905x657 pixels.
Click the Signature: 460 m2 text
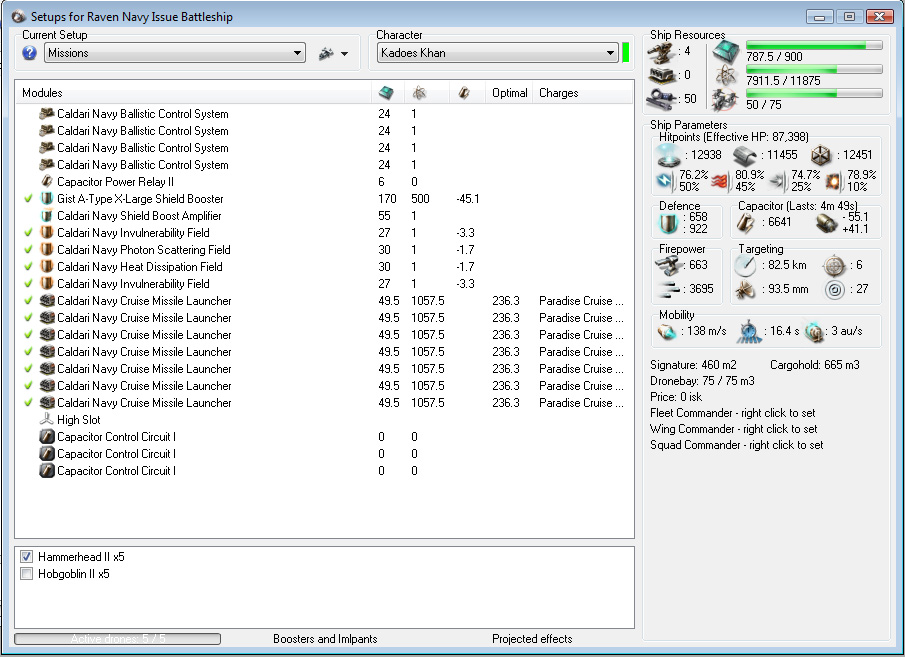pyautogui.click(x=693, y=365)
